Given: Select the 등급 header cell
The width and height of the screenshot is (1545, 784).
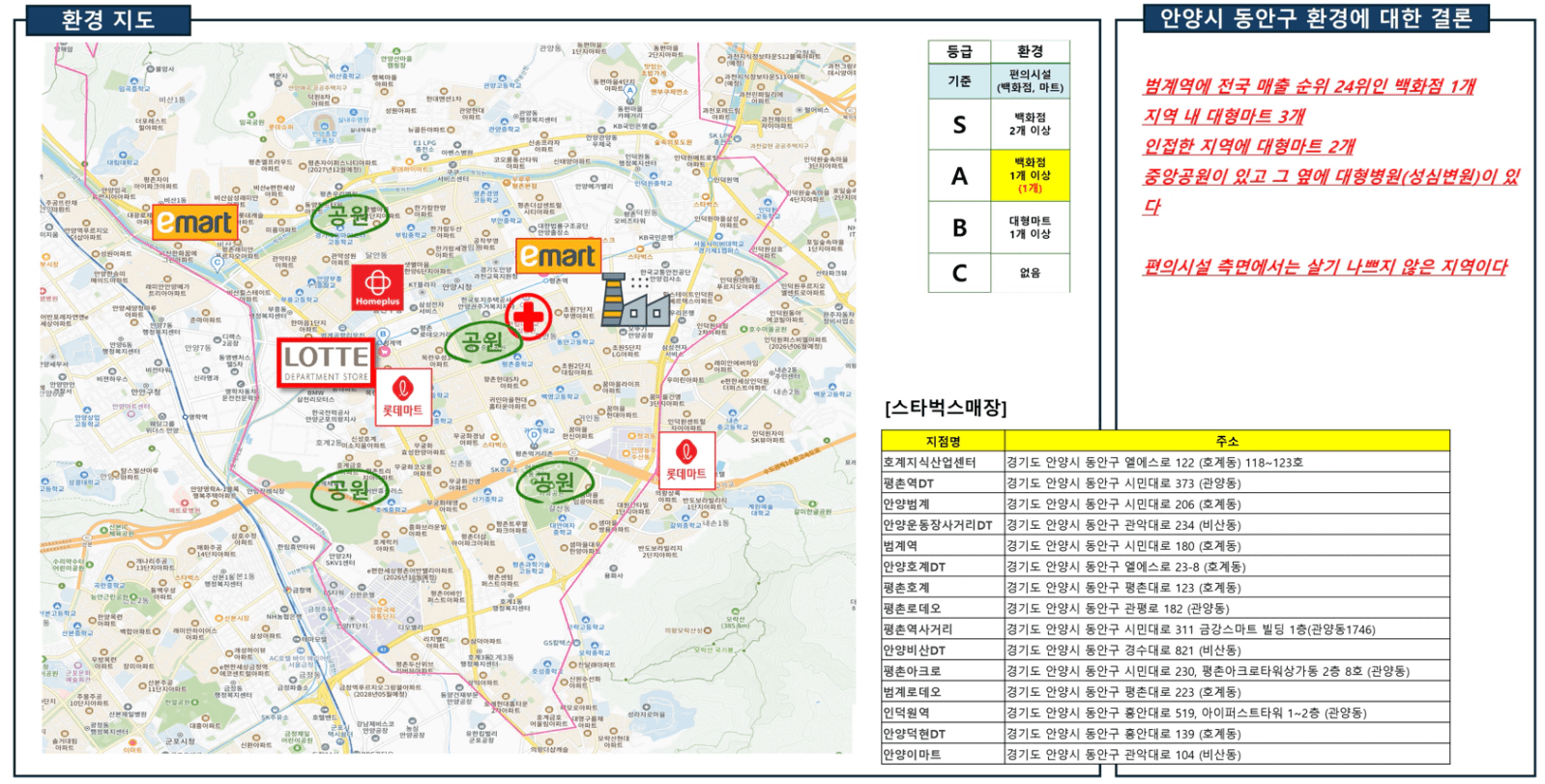Looking at the screenshot, I should pos(959,52).
